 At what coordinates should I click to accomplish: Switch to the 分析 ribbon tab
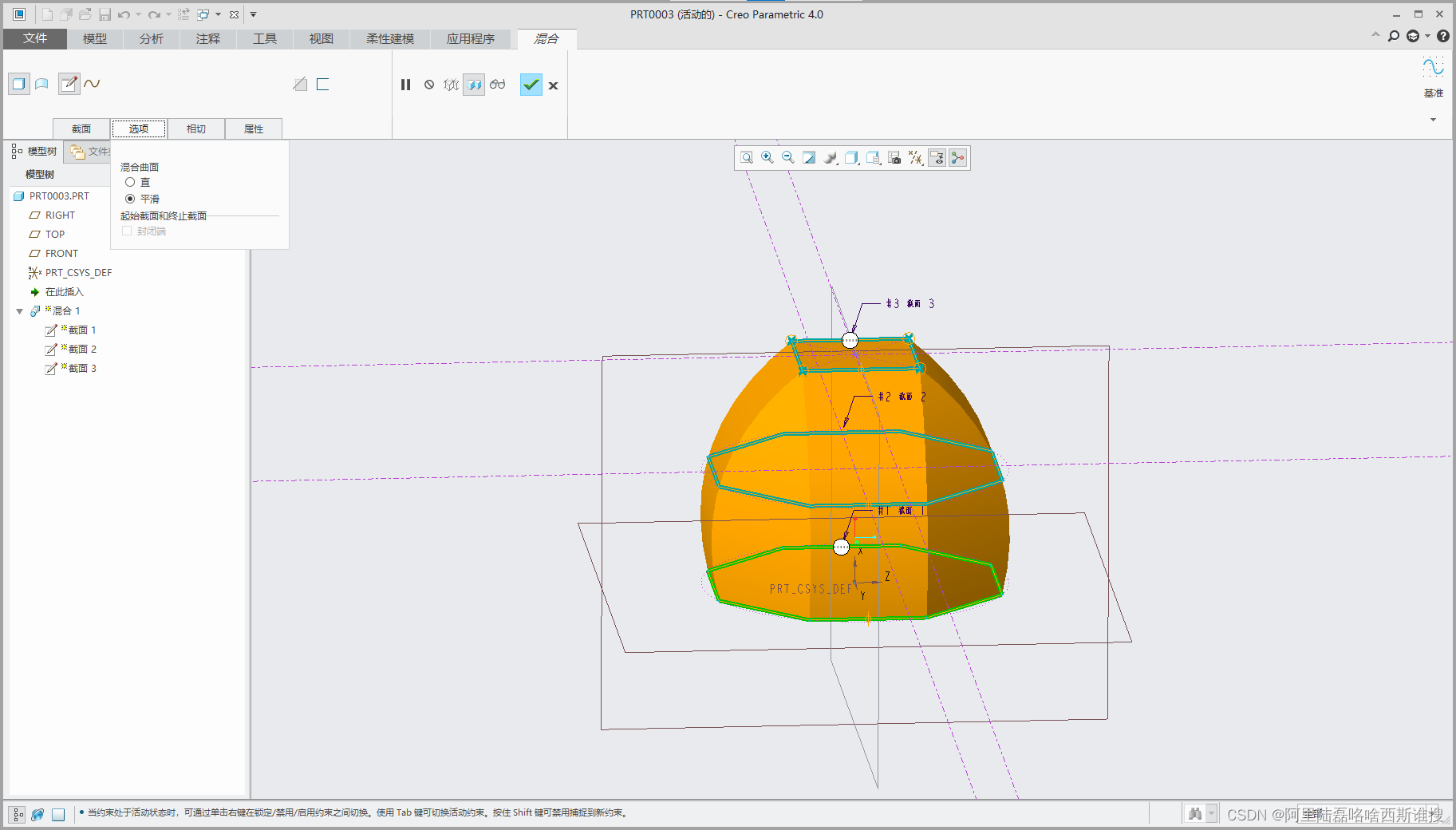point(152,38)
